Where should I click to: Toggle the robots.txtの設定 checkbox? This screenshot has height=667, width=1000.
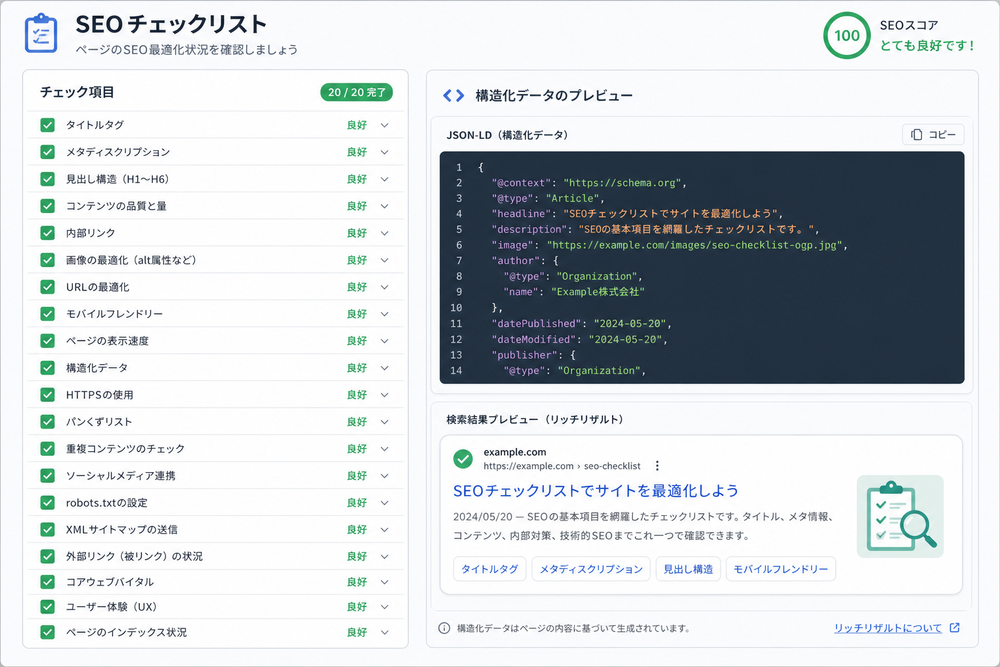[x=47, y=502]
